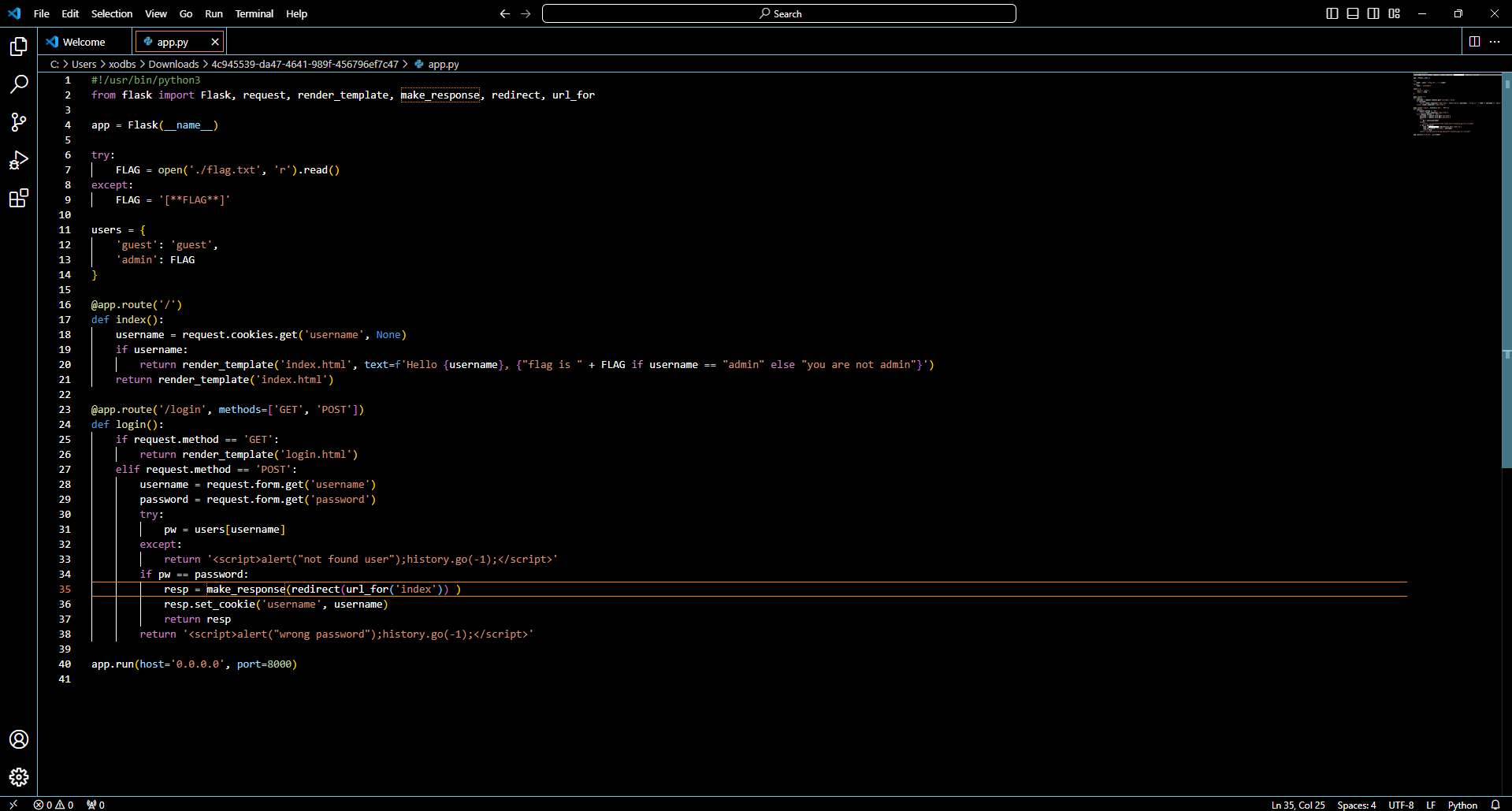The width and height of the screenshot is (1512, 811).
Task: Click the C: drive breadcrumb
Action: click(x=54, y=65)
